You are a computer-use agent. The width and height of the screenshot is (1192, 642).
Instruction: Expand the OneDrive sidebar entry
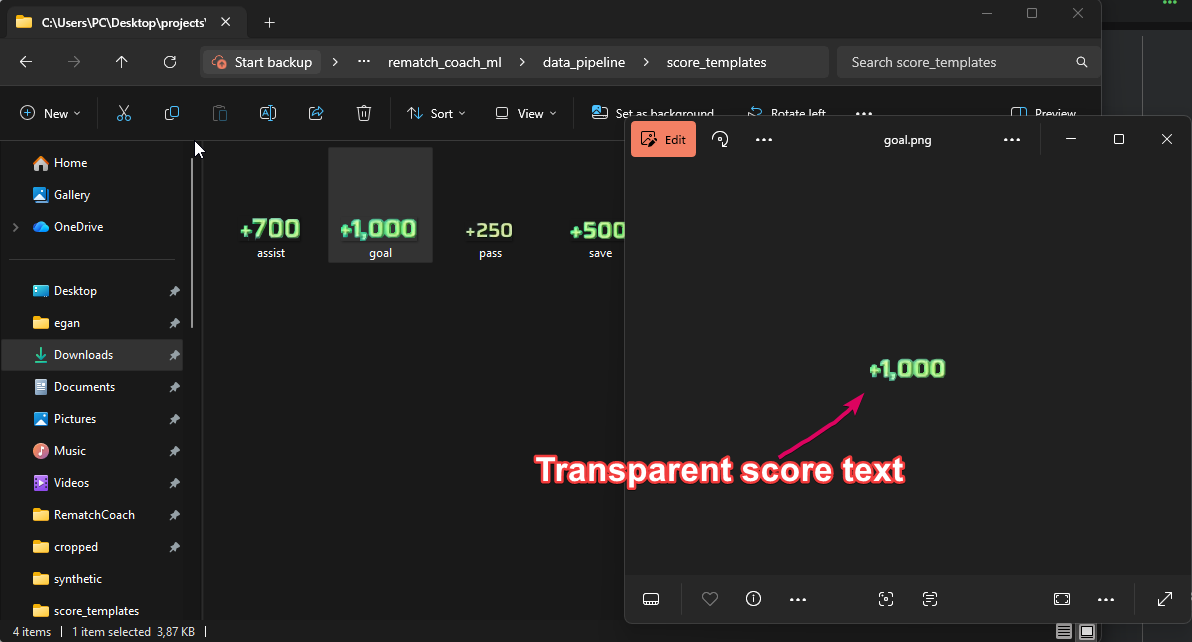coord(16,227)
